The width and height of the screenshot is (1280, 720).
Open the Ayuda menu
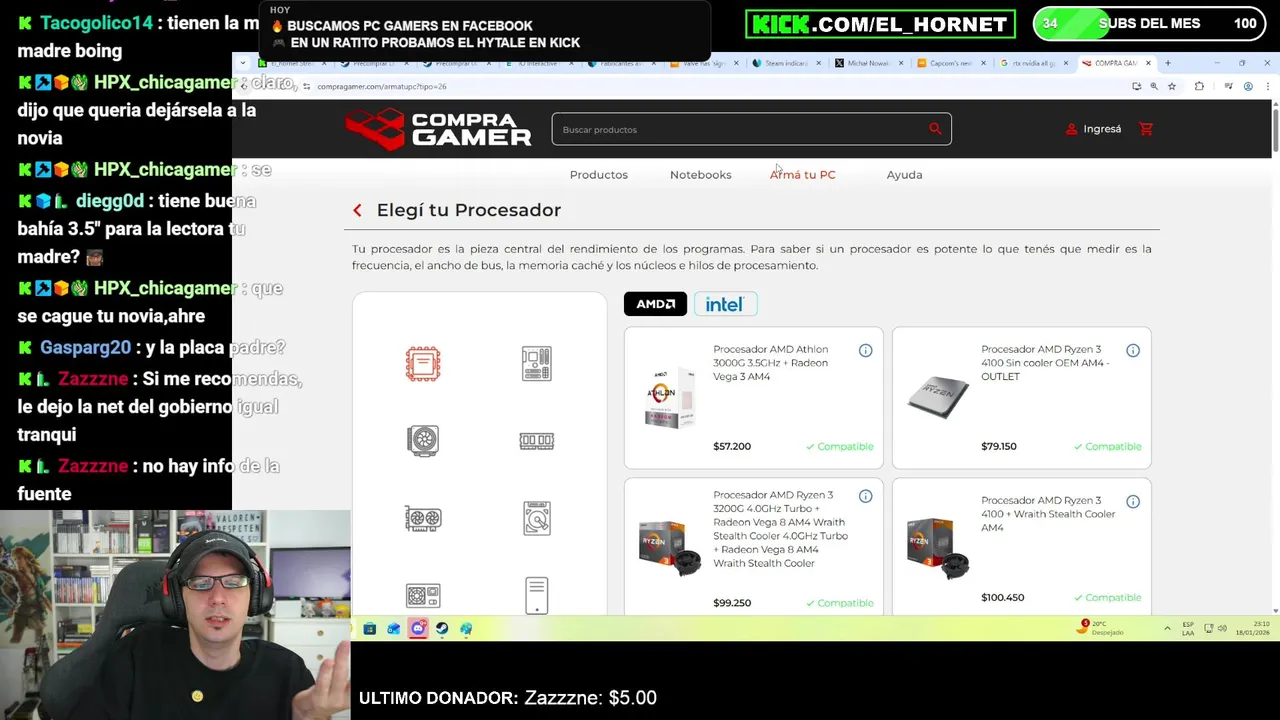904,175
